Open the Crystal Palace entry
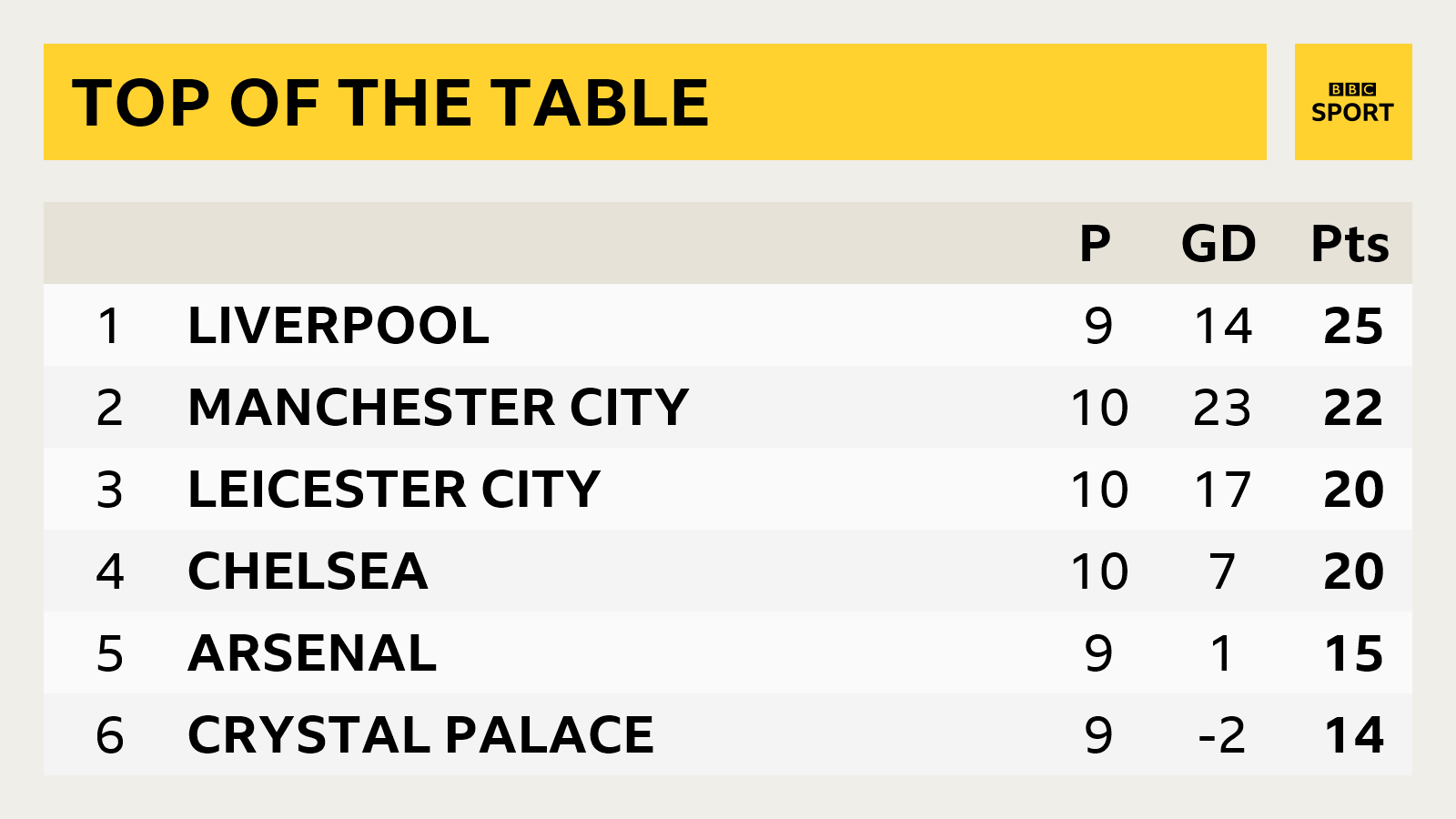Viewport: 1456px width, 819px height. (420, 735)
